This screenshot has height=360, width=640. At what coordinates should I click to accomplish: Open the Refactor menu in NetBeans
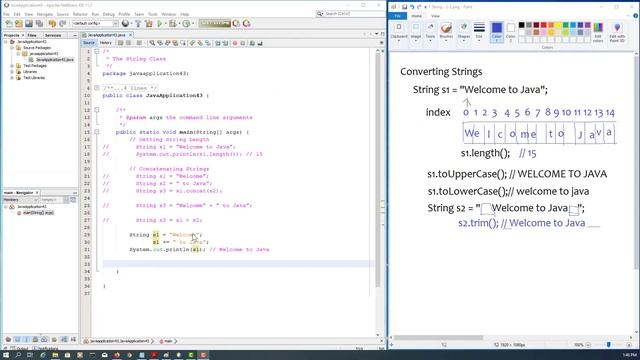tap(80, 14)
